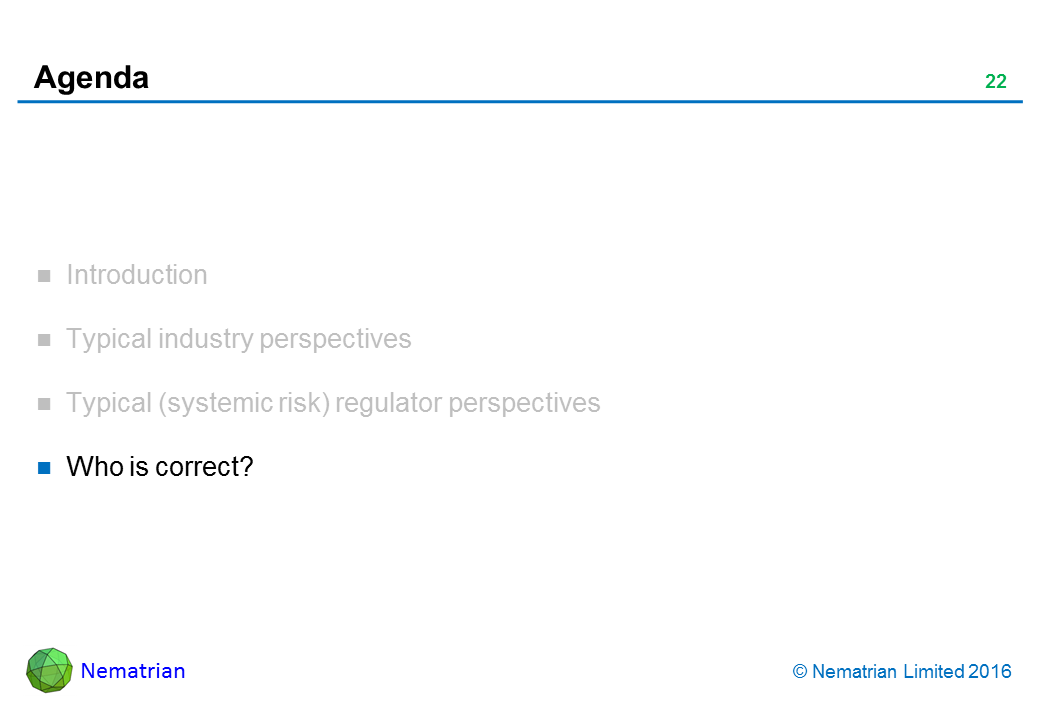Click the copyright © symbol in footer
1040x720 pixels.
(799, 672)
